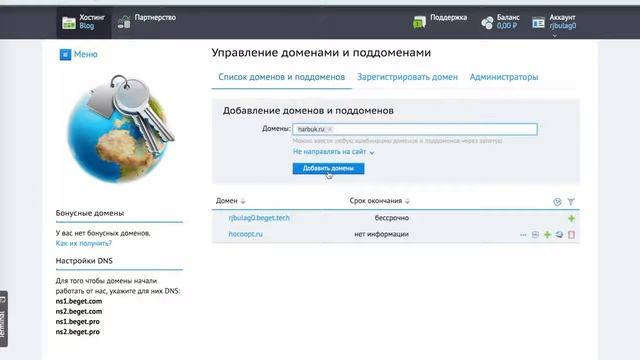Viewport: 640px width, 360px height.
Task: Click the globe icon in hocoopt.ru row
Action: click(x=559, y=235)
